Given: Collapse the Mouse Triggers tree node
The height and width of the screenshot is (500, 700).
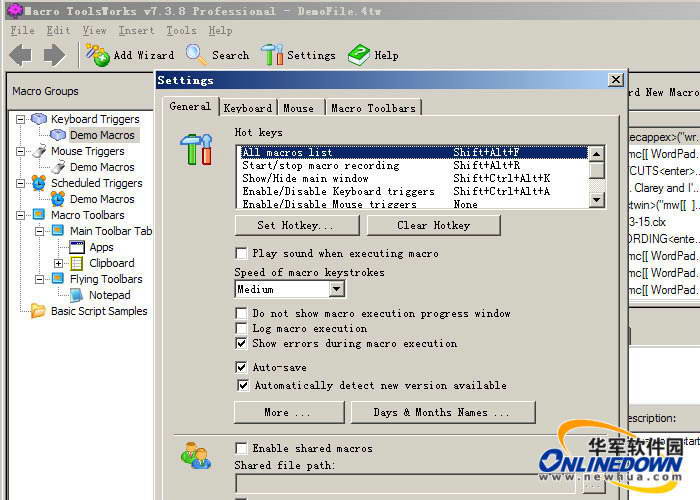Looking at the screenshot, I should [x=20, y=151].
